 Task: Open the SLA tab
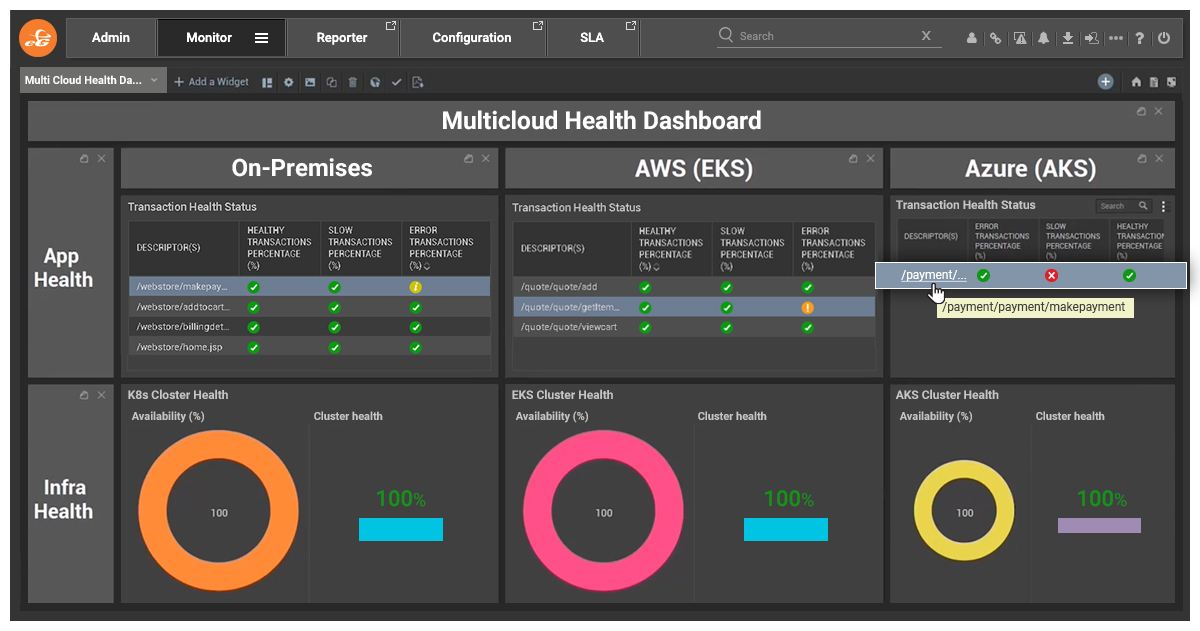click(592, 38)
